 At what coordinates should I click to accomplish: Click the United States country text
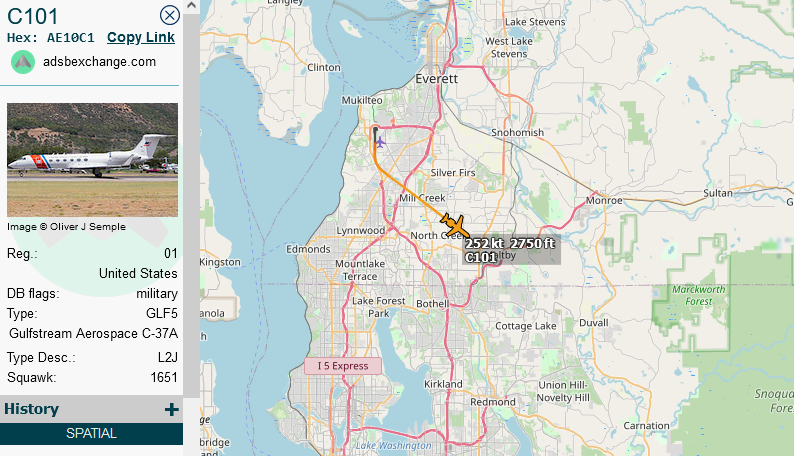[138, 274]
